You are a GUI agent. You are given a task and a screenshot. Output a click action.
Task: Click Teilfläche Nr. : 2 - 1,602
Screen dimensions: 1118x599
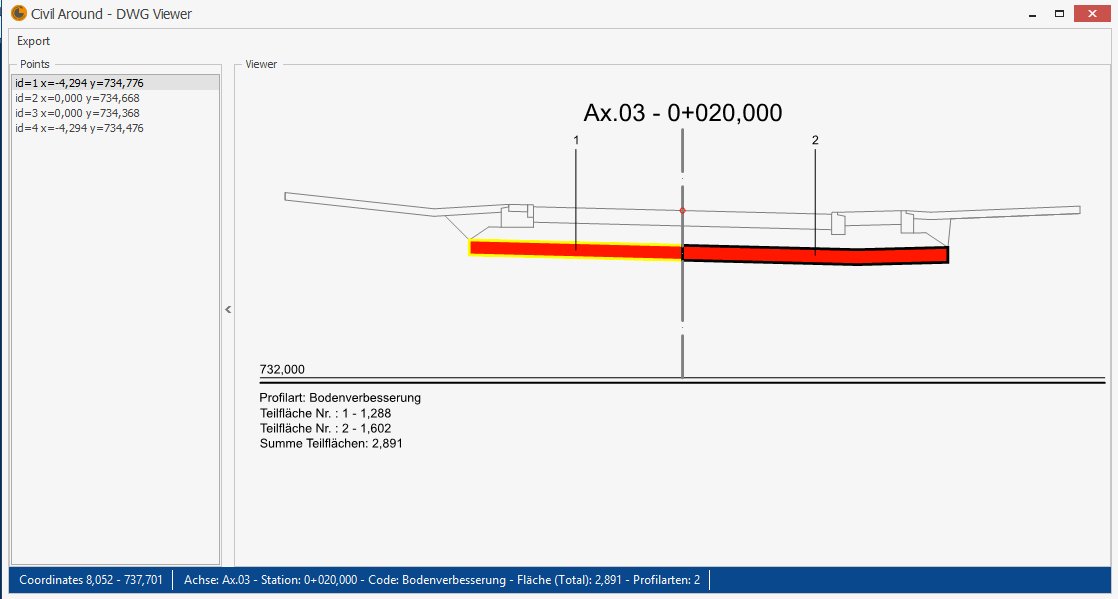pos(325,429)
